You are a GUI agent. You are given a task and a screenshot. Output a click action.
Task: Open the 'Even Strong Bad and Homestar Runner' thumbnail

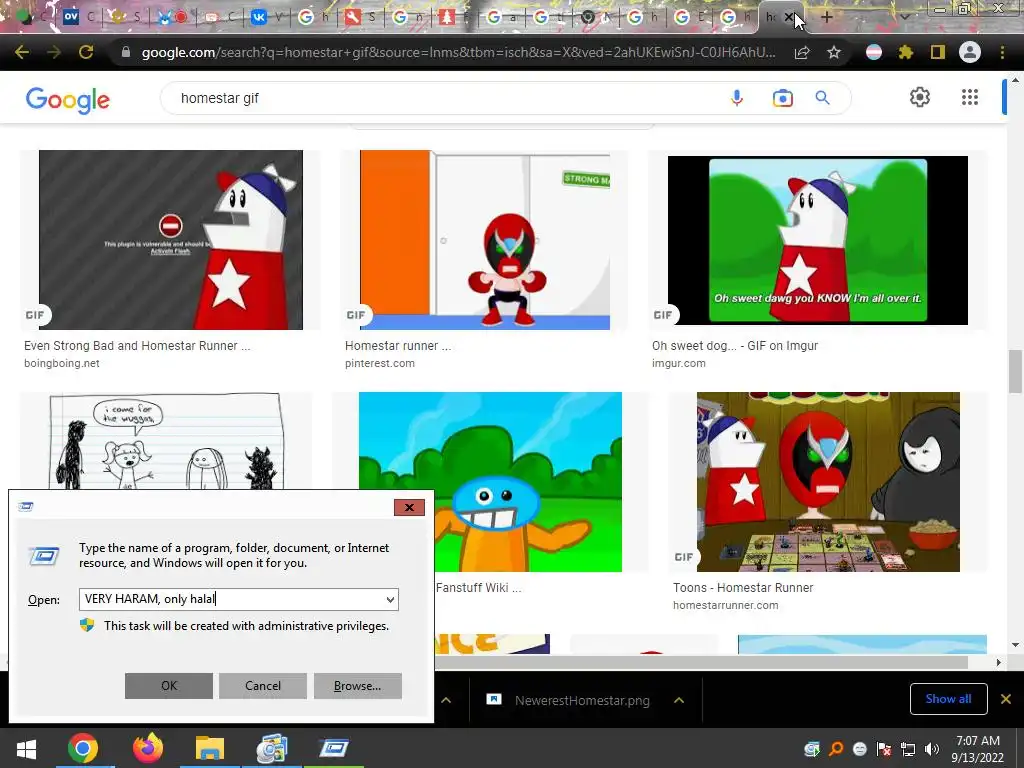(x=171, y=240)
